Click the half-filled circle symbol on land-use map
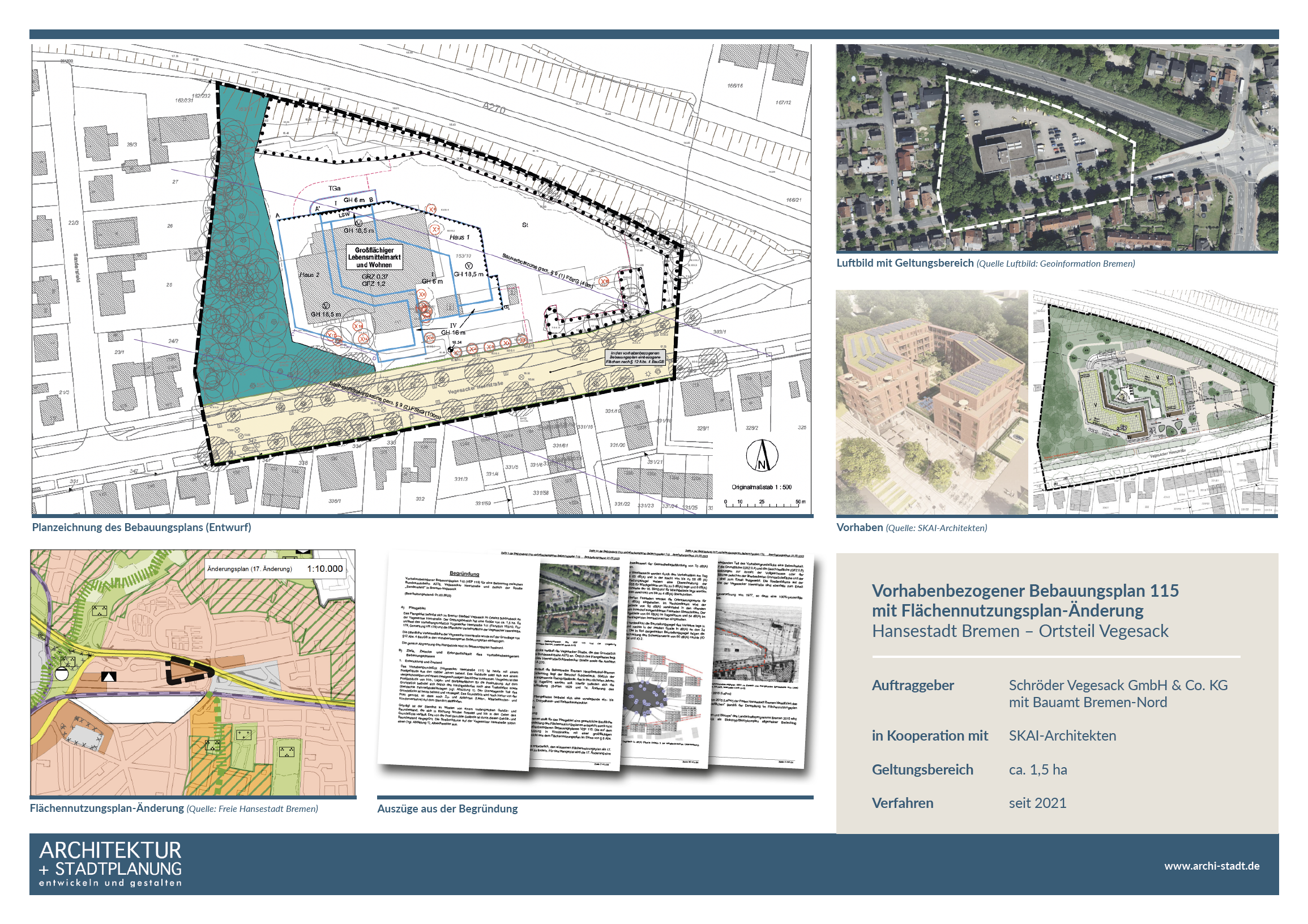 [x=63, y=674]
